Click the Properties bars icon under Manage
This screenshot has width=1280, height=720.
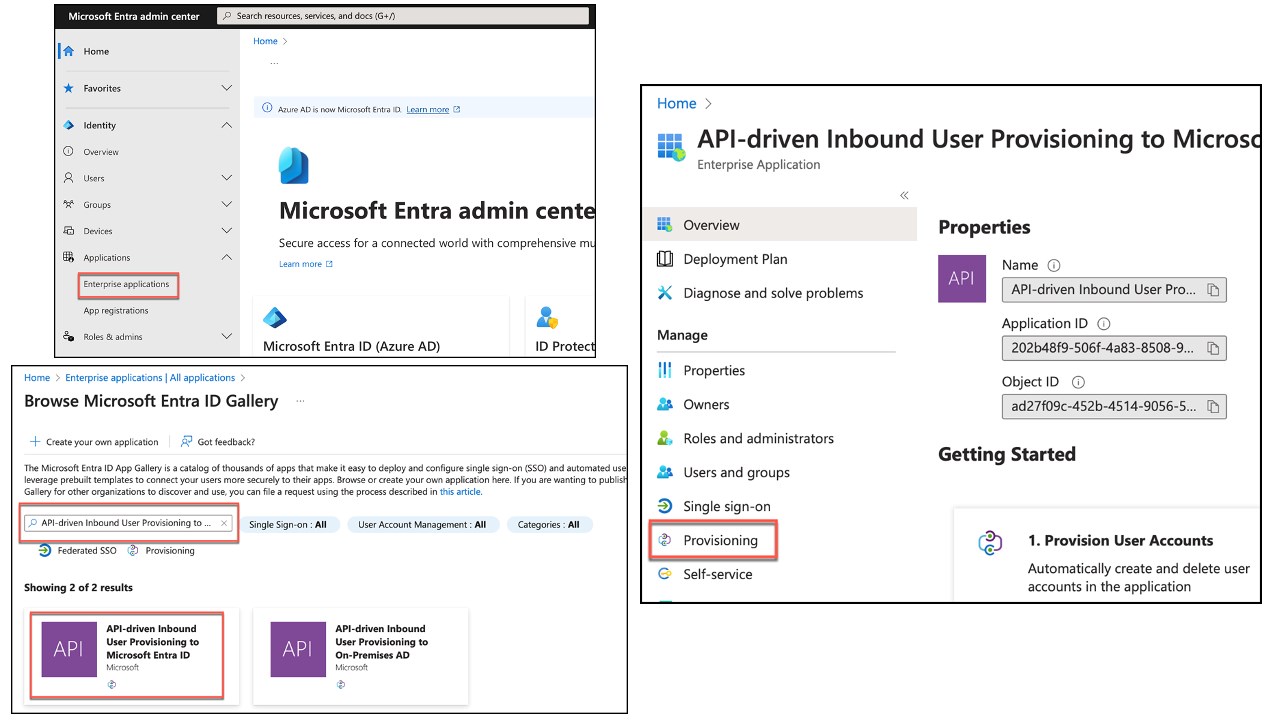click(665, 370)
